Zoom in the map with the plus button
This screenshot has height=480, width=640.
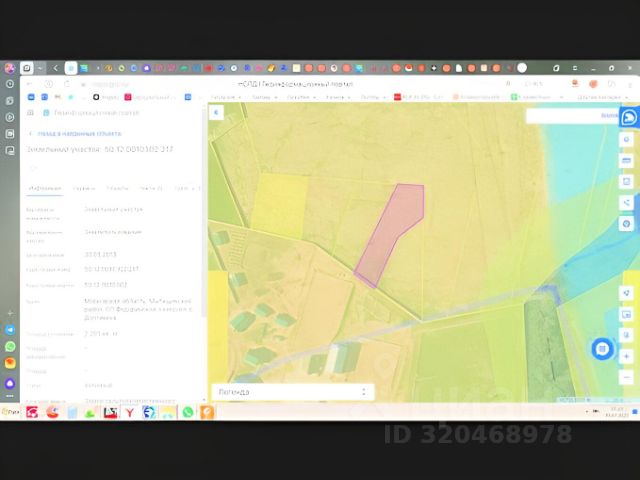627,356
